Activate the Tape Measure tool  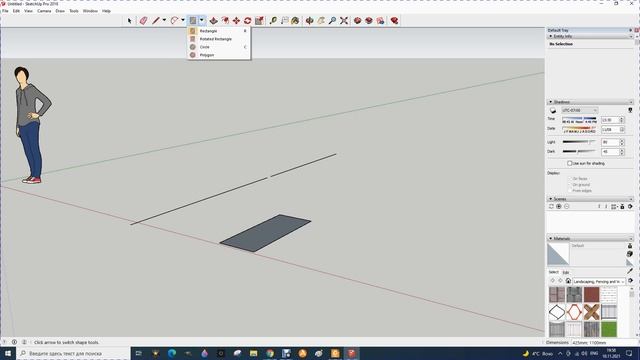pyautogui.click(x=273, y=20)
